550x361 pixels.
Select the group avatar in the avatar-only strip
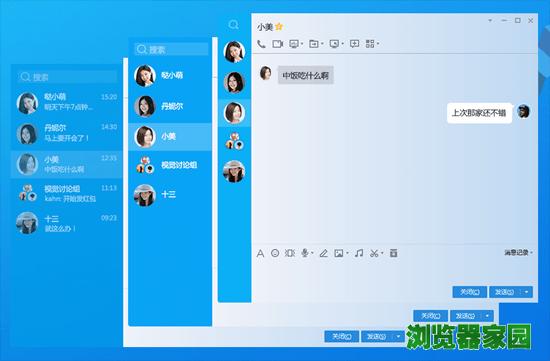(x=234, y=141)
